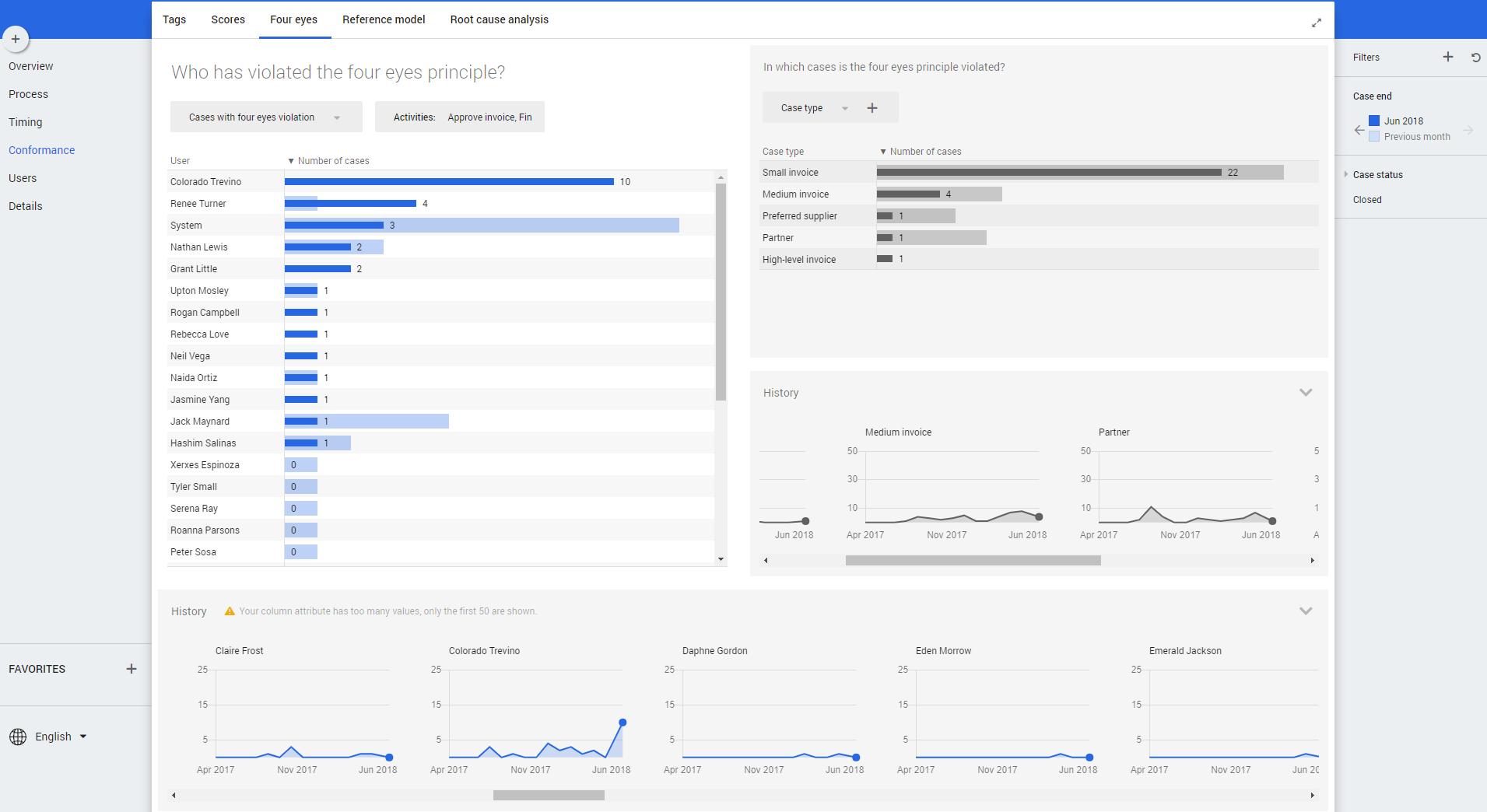Toggle the Previous month legend box
1487x812 pixels.
(x=1374, y=137)
